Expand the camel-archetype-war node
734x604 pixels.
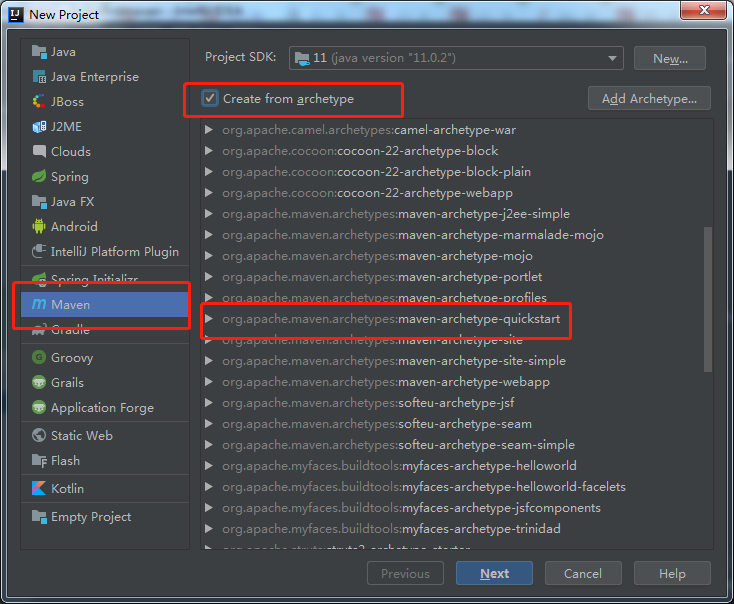209,130
